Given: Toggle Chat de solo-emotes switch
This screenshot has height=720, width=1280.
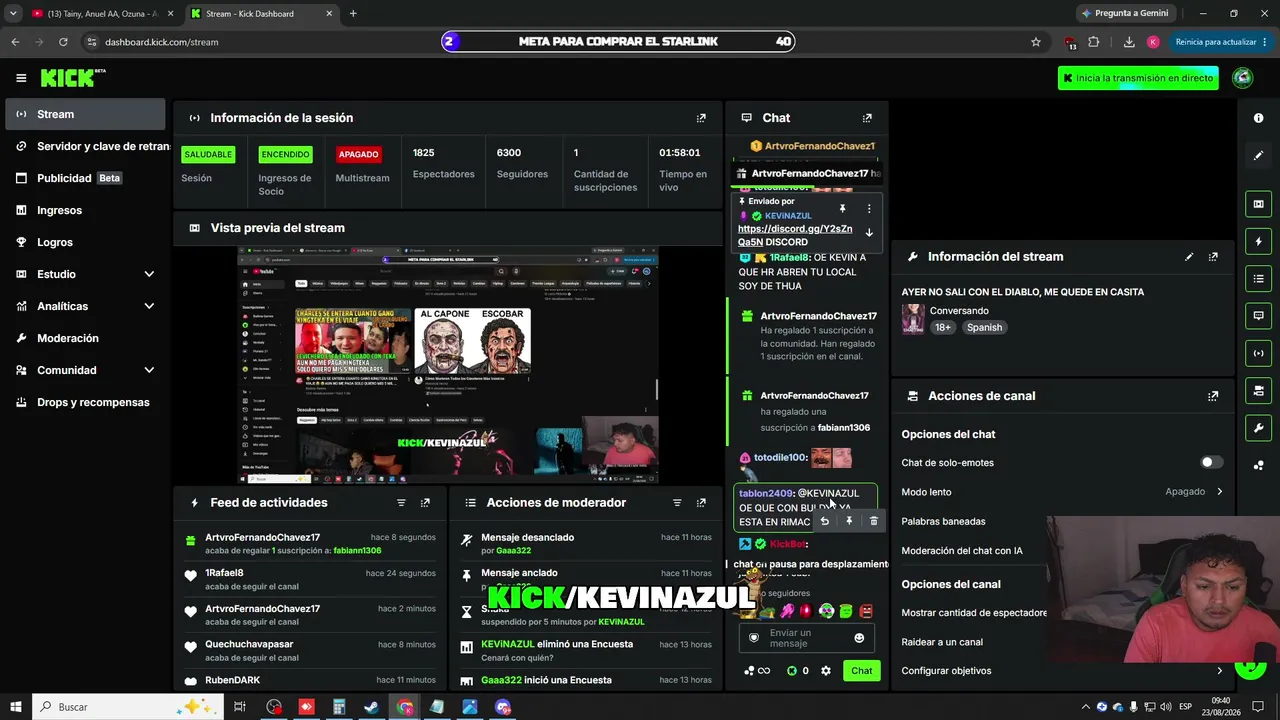Looking at the screenshot, I should pos(1211,463).
